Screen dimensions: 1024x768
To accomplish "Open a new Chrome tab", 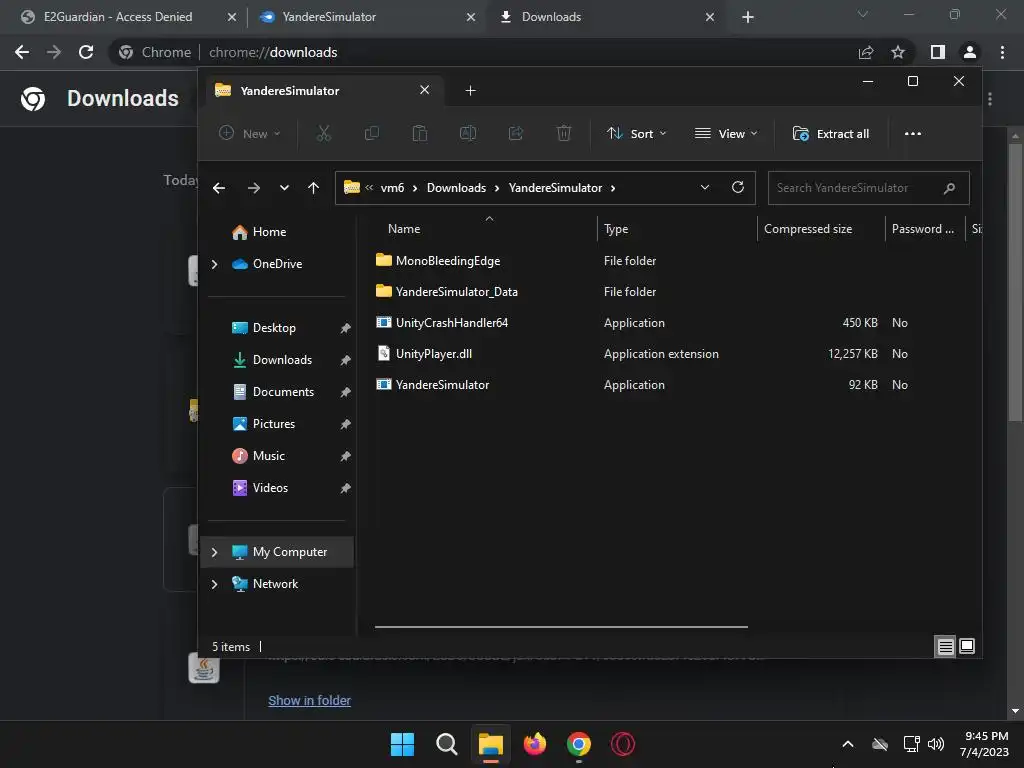I will 748,17.
